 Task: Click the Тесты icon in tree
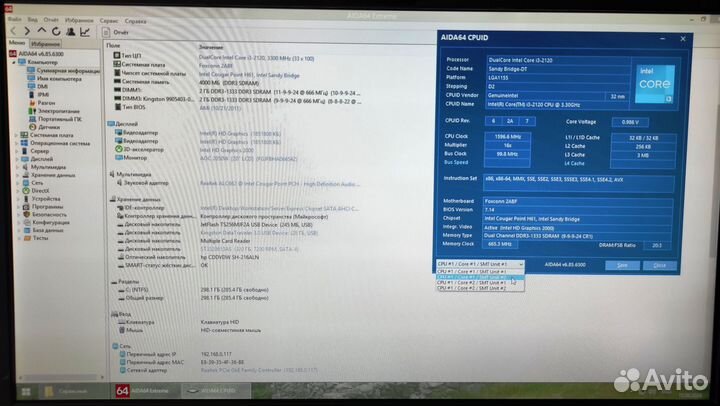point(27,238)
